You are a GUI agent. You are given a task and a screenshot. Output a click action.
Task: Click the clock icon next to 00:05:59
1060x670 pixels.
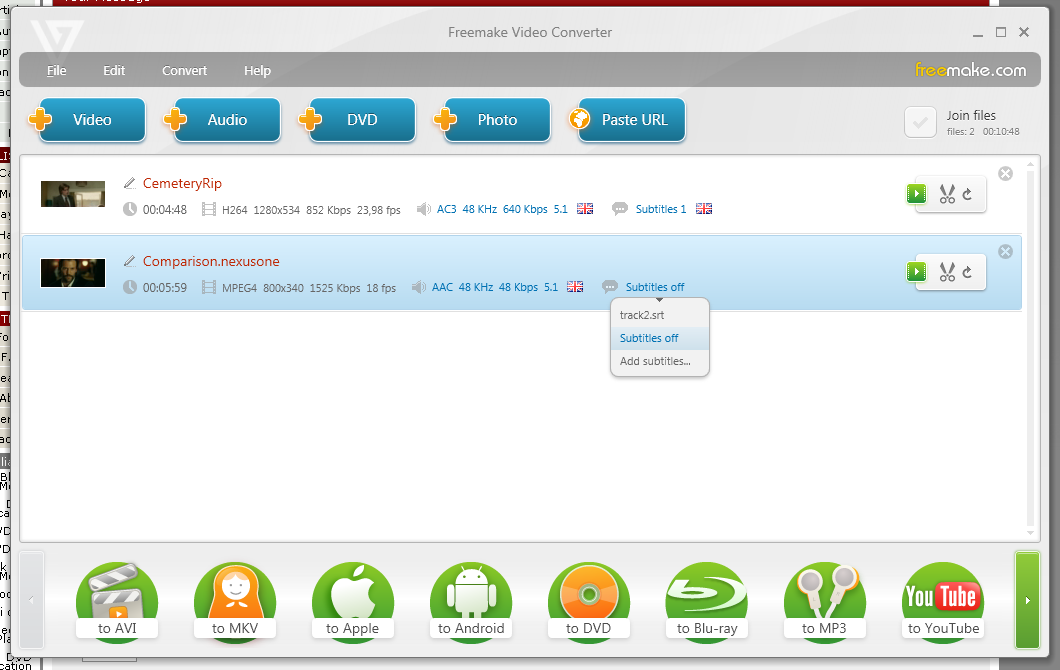click(x=130, y=287)
